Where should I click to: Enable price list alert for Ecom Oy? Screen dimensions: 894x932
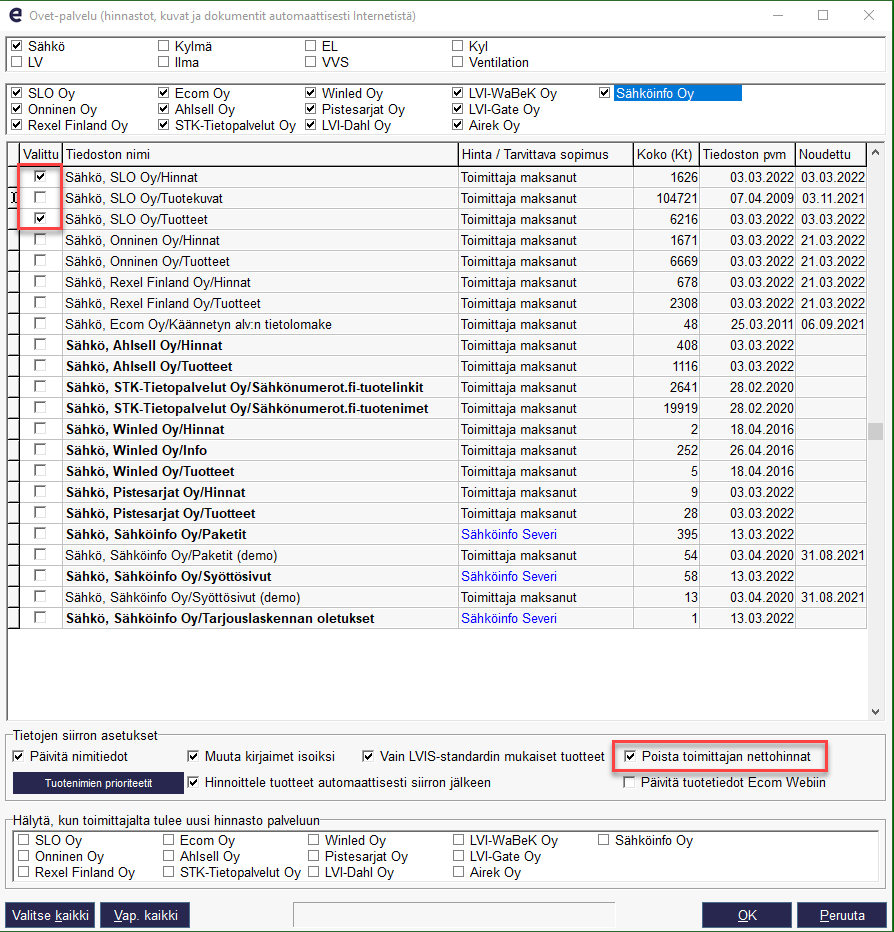169,840
